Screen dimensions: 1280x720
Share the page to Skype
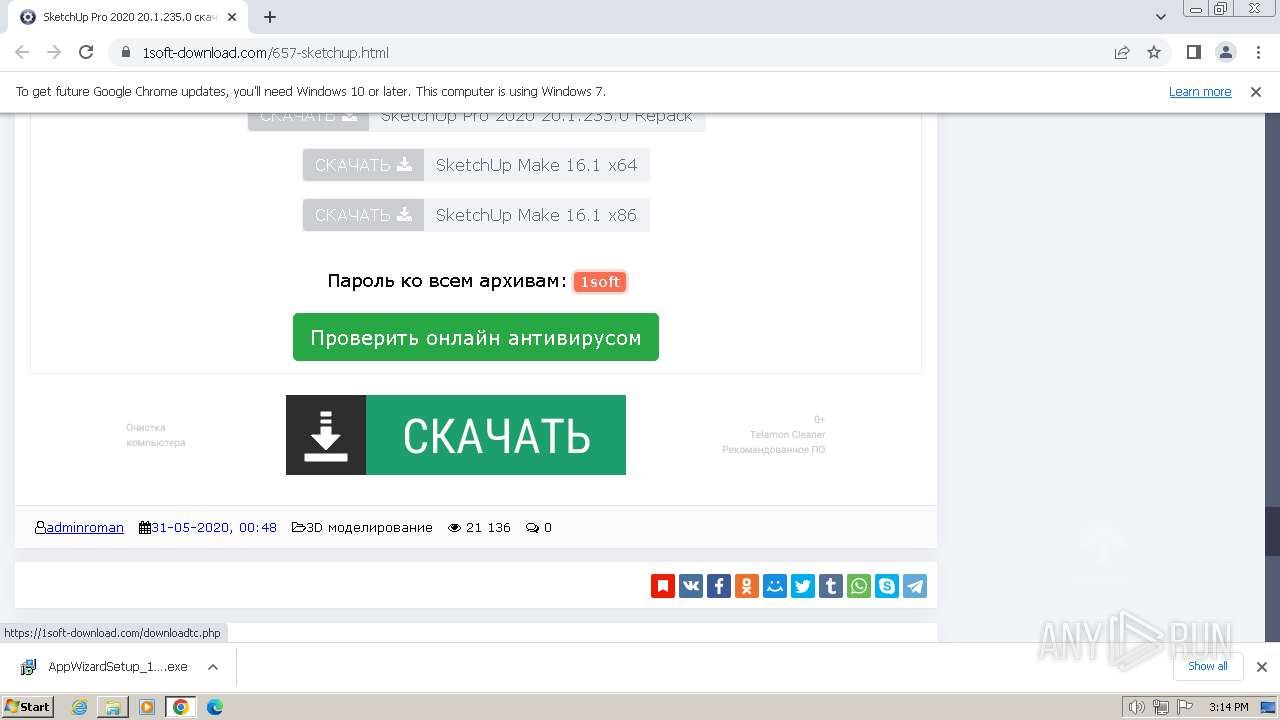click(887, 586)
